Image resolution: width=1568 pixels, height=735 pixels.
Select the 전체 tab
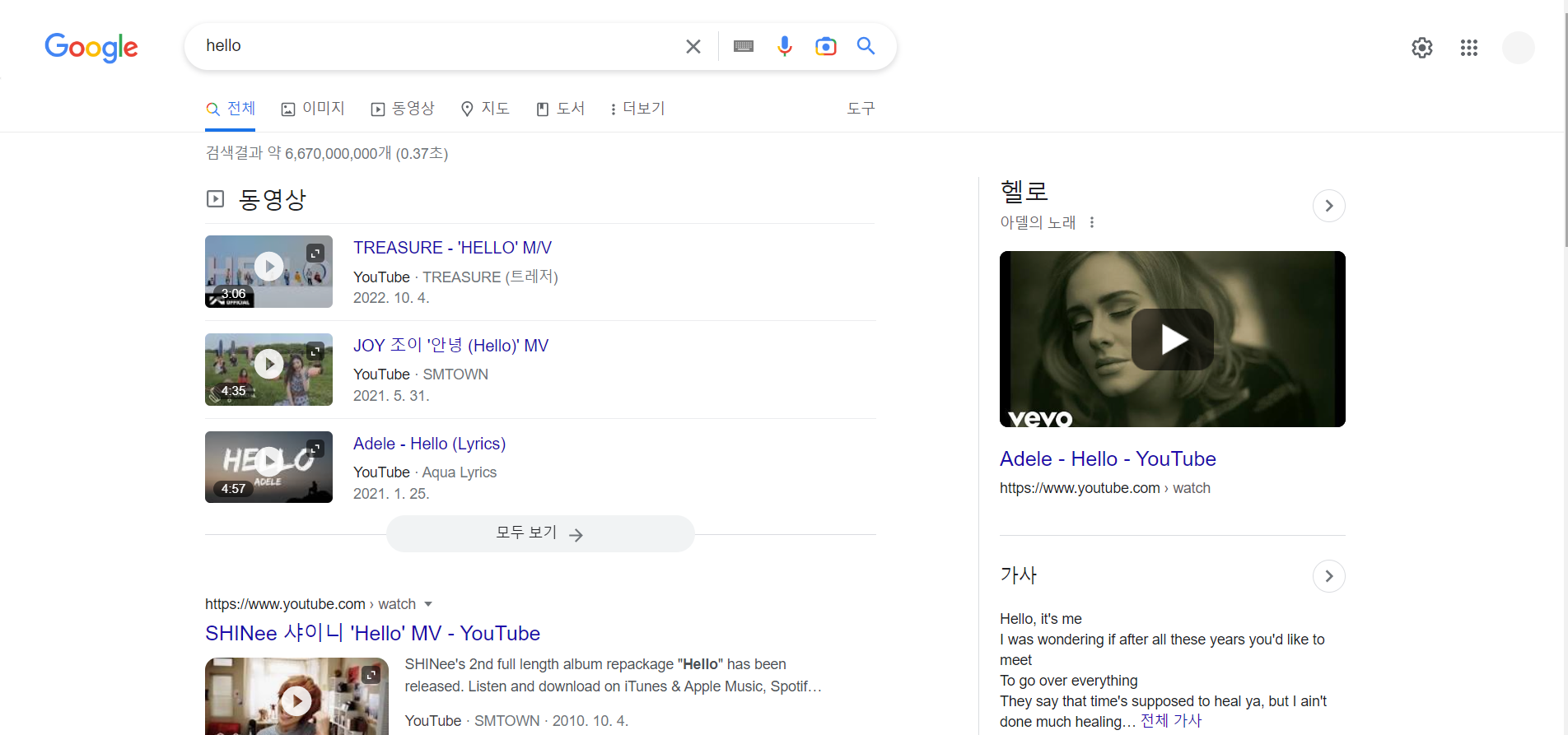(x=231, y=109)
